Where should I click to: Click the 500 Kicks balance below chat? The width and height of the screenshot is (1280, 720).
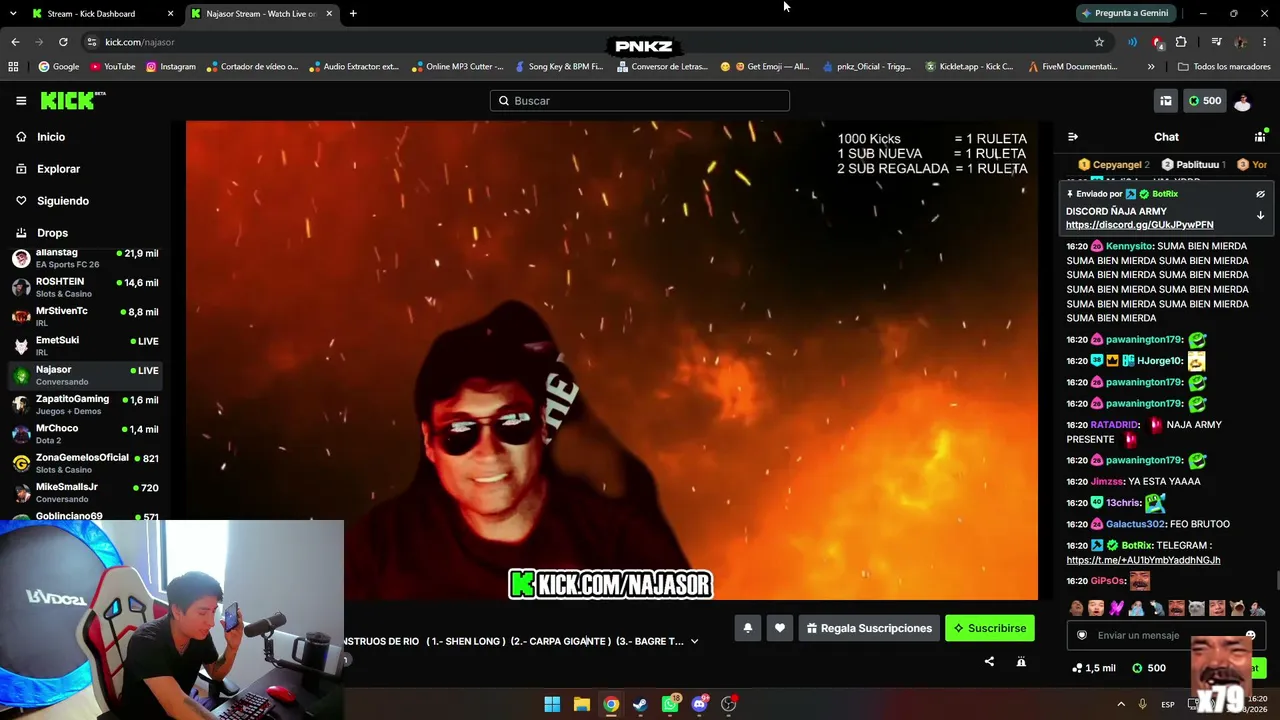click(1149, 668)
